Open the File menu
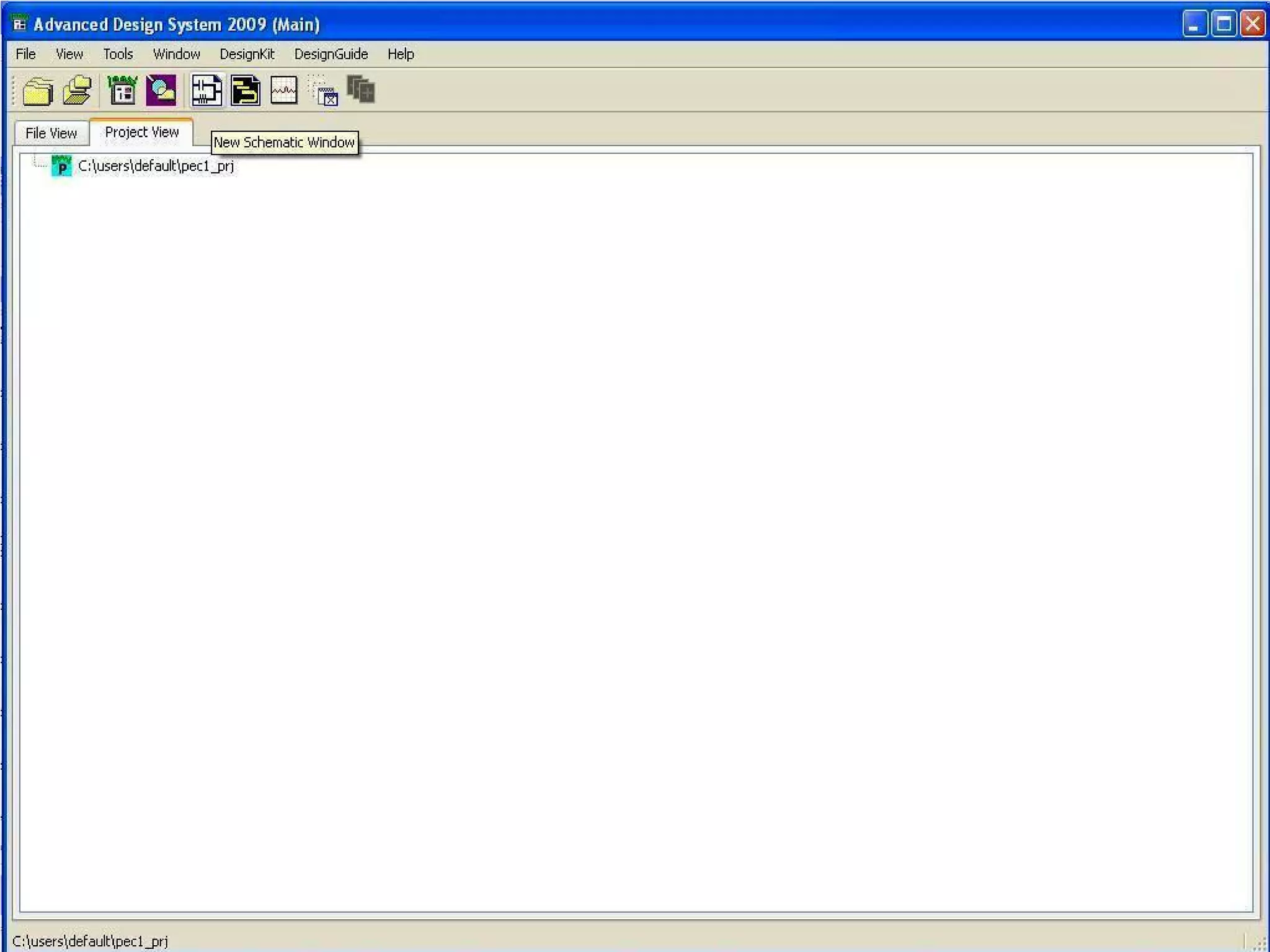The image size is (1270, 952). [x=25, y=55]
